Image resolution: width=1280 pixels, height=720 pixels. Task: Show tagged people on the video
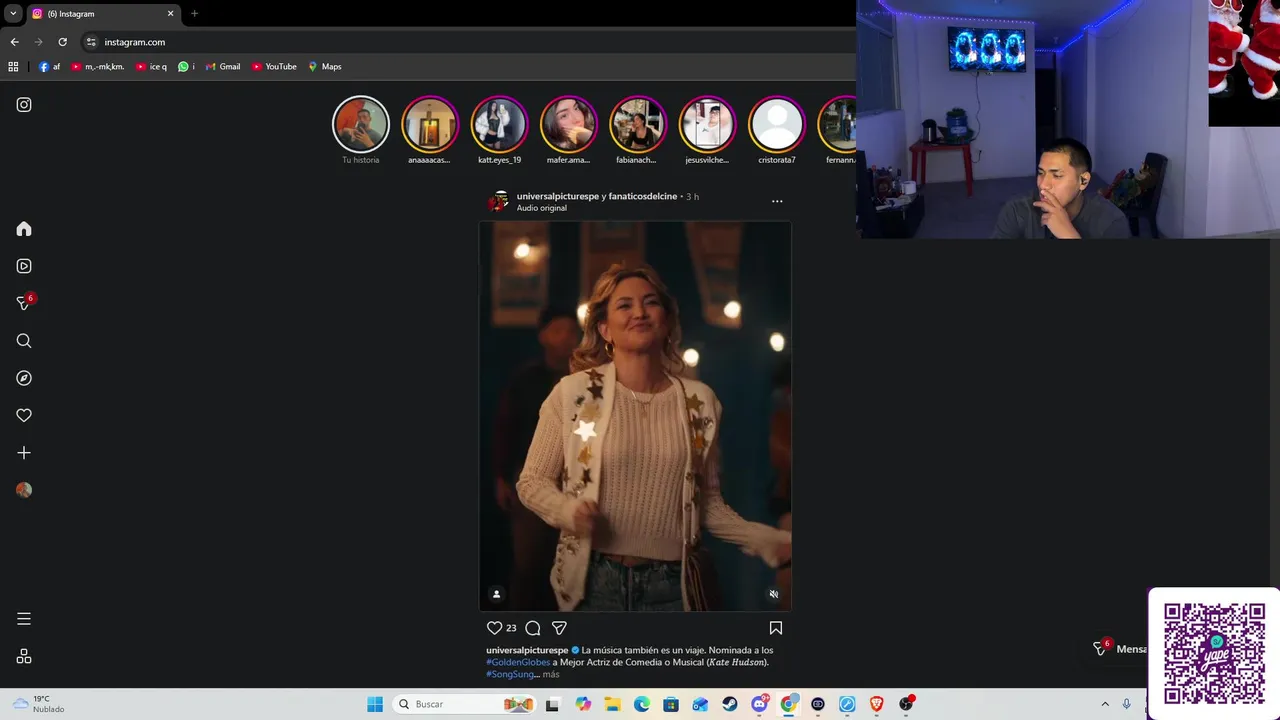[496, 594]
